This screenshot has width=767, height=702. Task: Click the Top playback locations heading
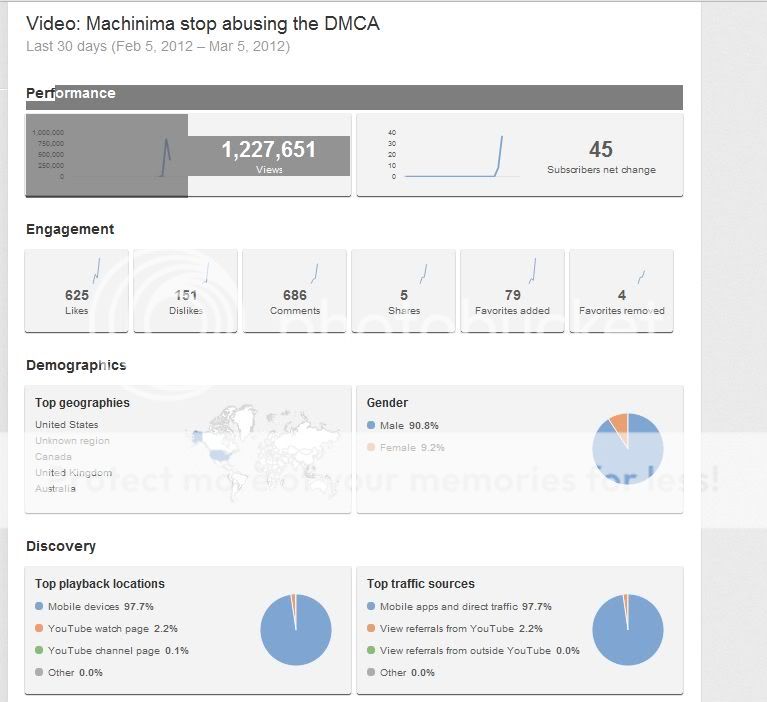pos(99,584)
